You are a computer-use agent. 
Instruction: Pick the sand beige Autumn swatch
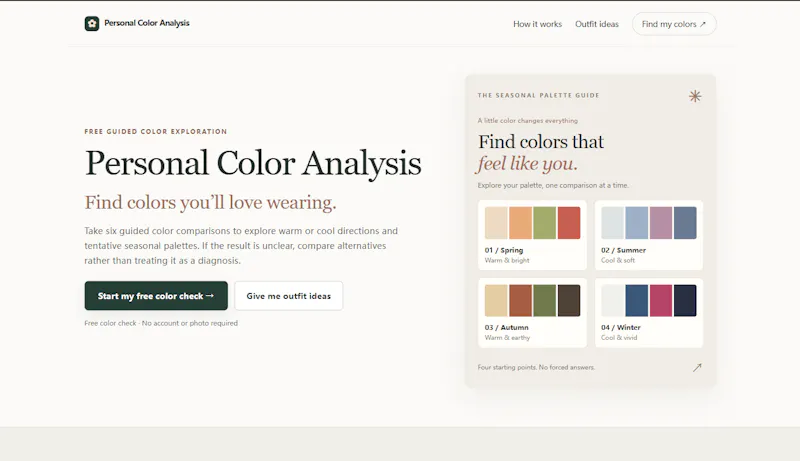click(x=496, y=300)
